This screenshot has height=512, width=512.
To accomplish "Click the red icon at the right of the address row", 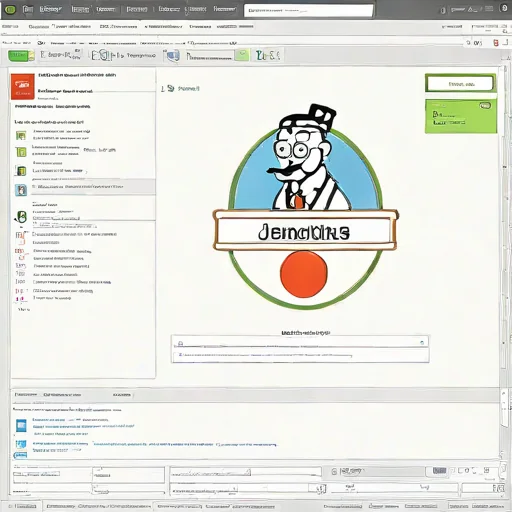I will pyautogui.click(x=496, y=43).
